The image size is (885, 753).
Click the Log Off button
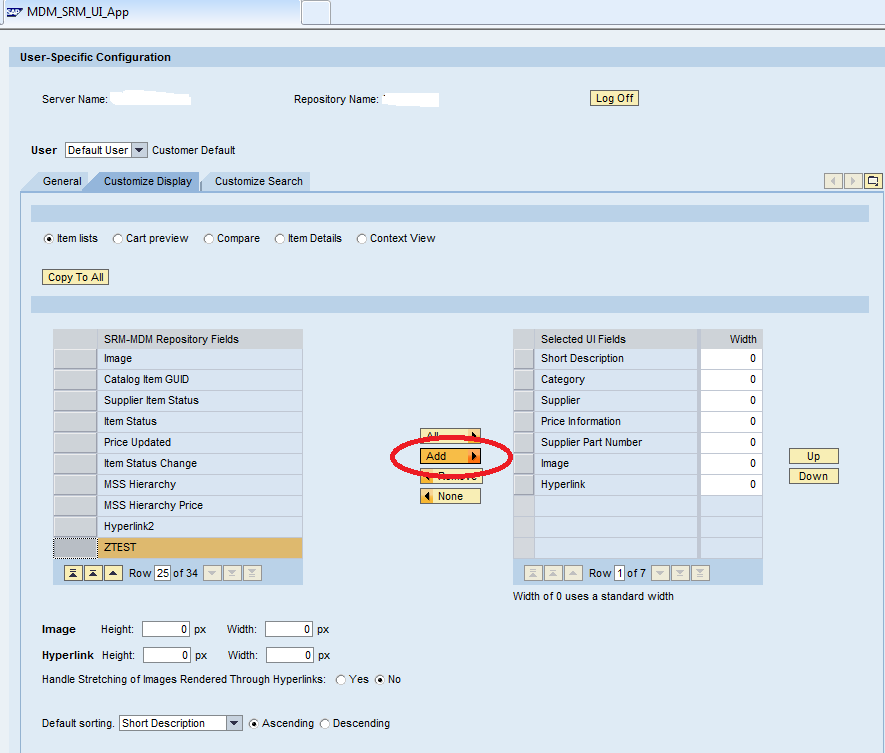click(x=614, y=98)
